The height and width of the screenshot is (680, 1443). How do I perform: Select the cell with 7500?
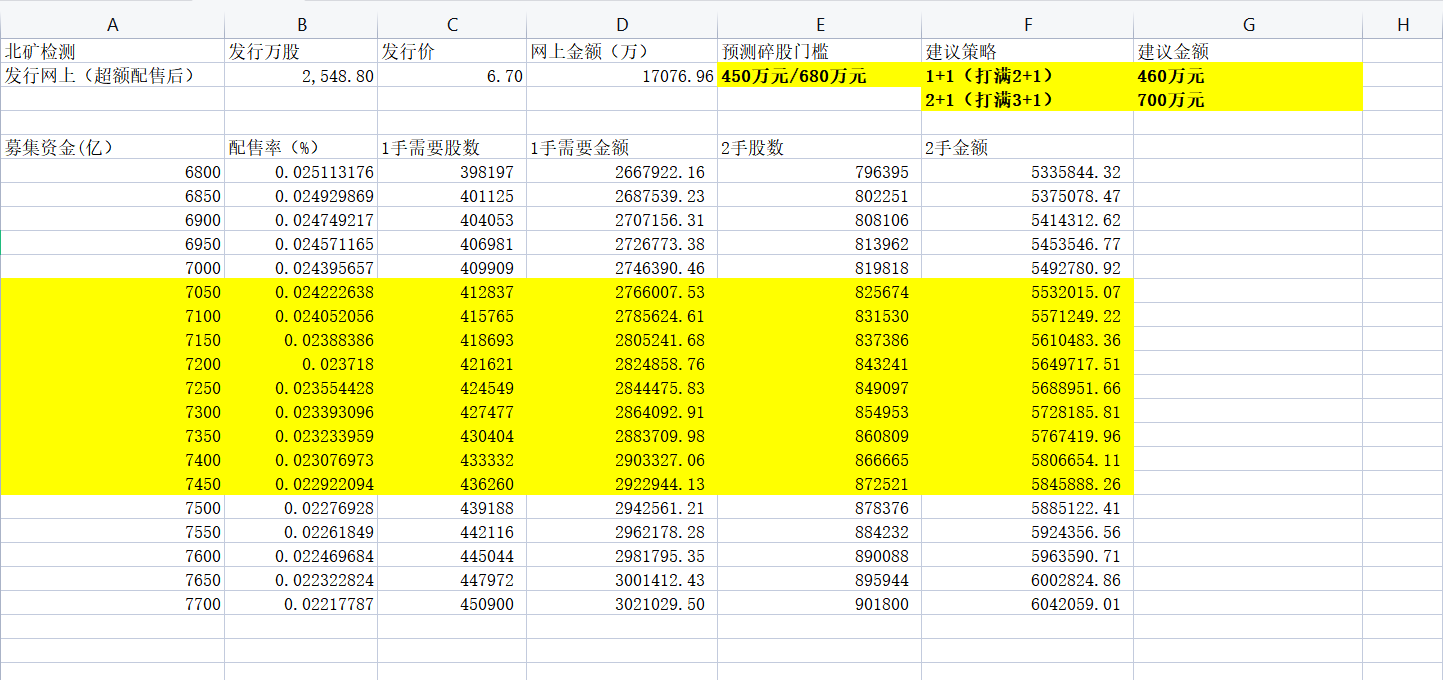[x=112, y=508]
